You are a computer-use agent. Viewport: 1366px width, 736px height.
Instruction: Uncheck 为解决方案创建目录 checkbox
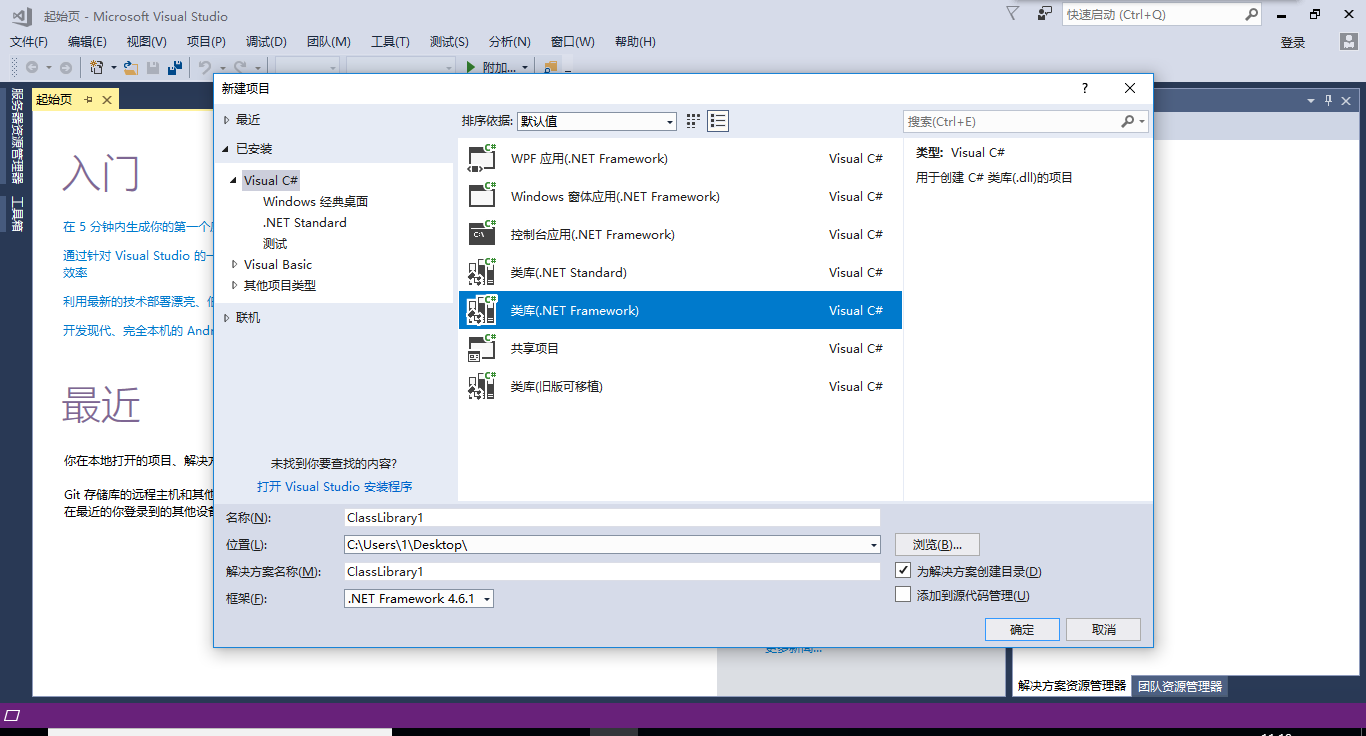pyautogui.click(x=903, y=571)
